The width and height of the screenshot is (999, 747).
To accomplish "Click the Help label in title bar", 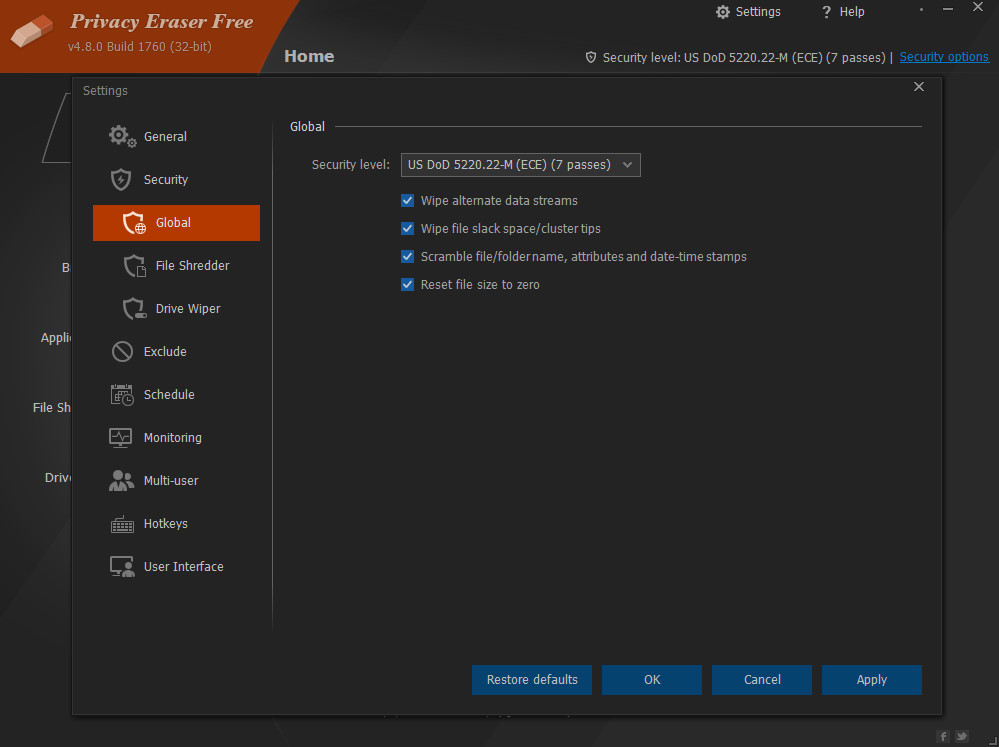I will click(x=852, y=11).
